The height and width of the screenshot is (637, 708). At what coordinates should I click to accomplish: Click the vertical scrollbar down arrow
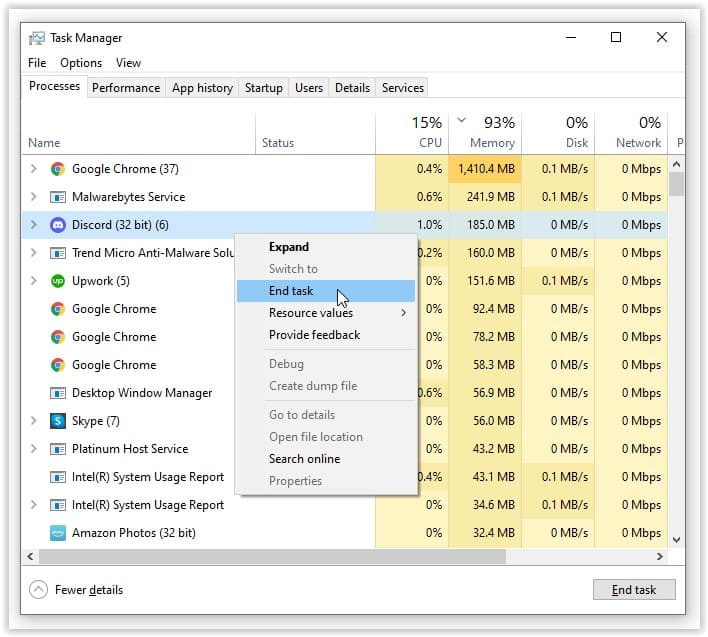coord(676,539)
